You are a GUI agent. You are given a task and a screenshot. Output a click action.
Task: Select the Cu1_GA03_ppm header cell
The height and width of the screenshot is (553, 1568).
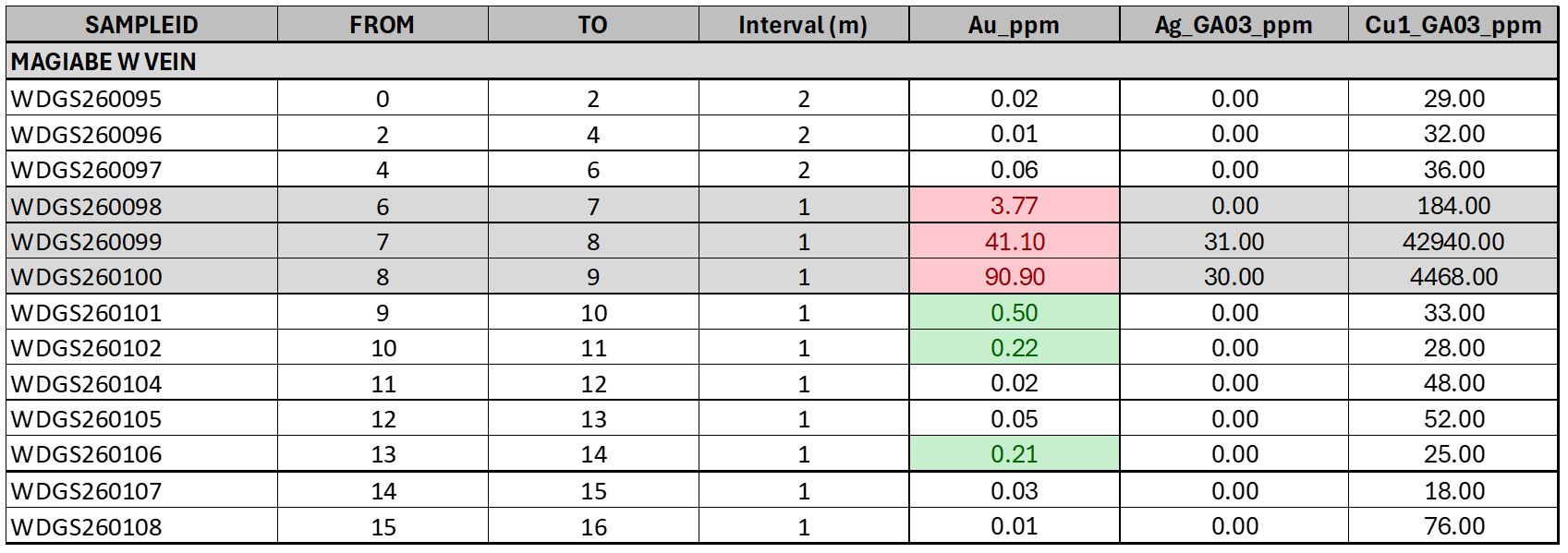[x=1453, y=25]
